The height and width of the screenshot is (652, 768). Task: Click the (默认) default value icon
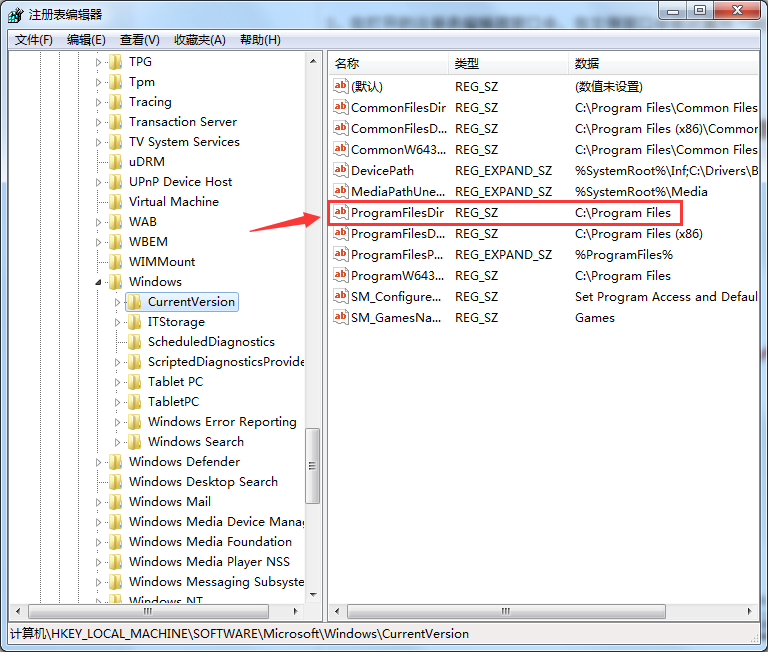340,86
